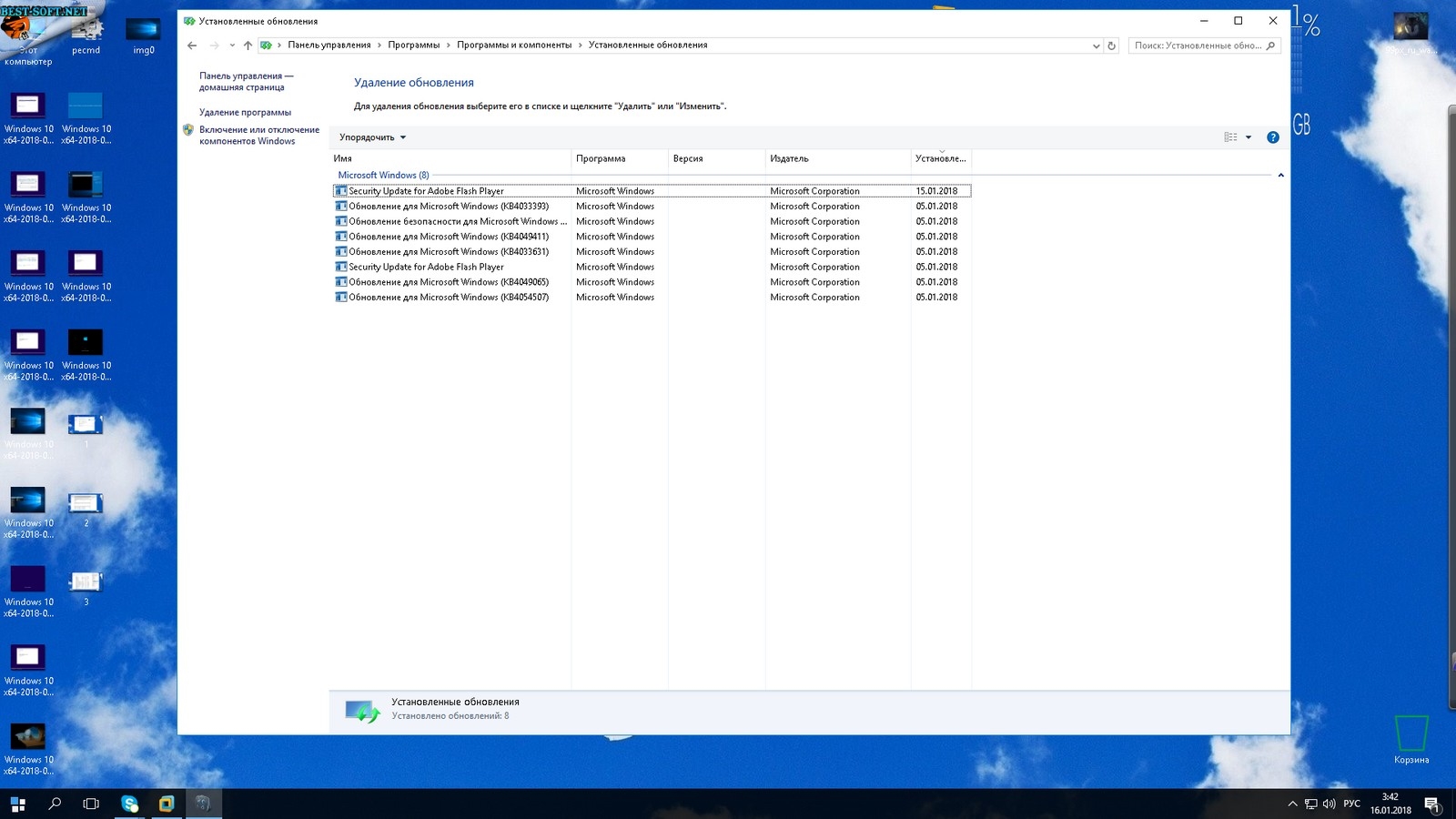Collapse the Microsoft Windows (8) group
The image size is (1456, 819).
coord(1280,176)
